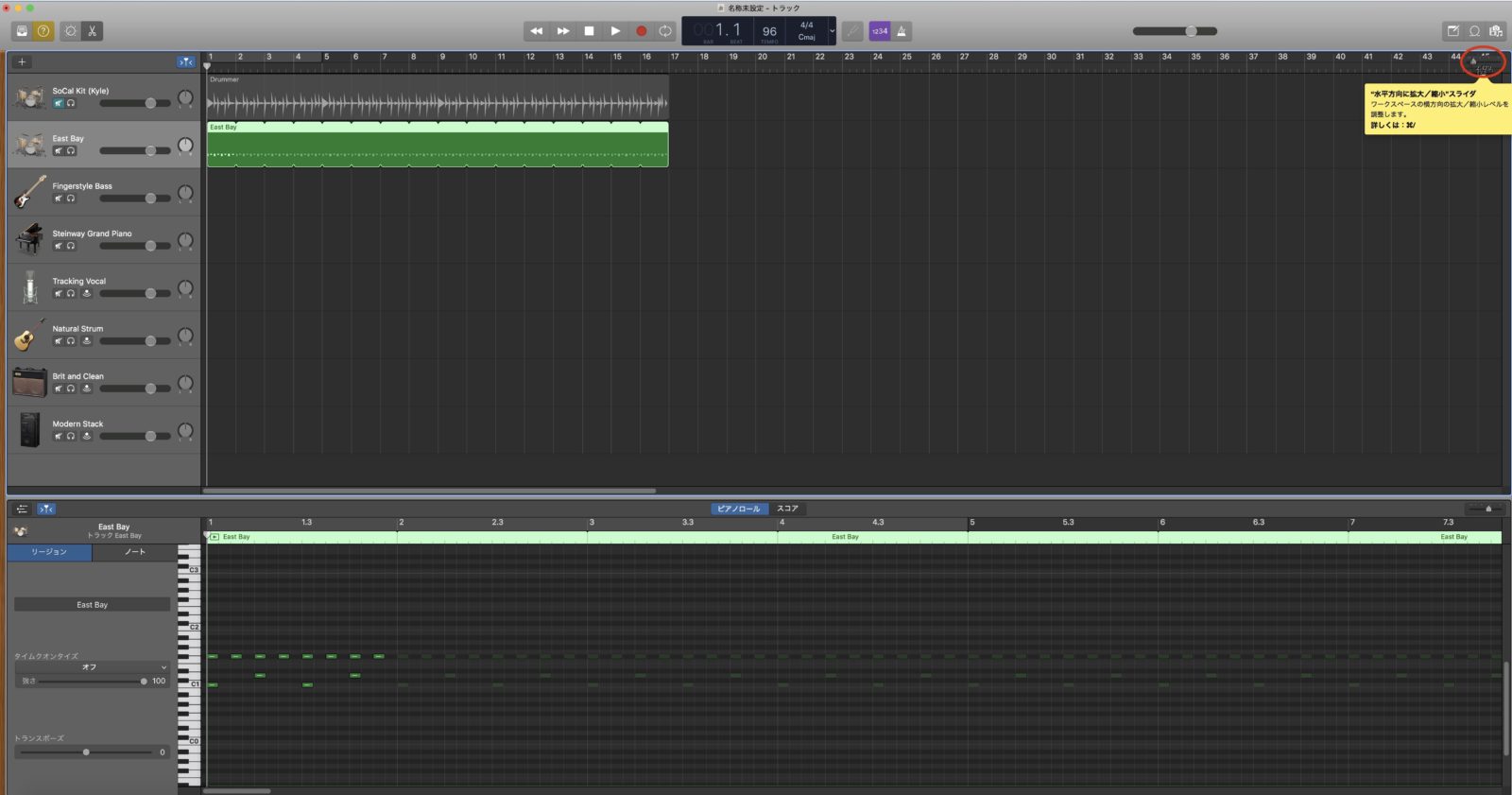1512x795 pixels.
Task: Open the time quantize オフ dropdown
Action: [x=92, y=667]
